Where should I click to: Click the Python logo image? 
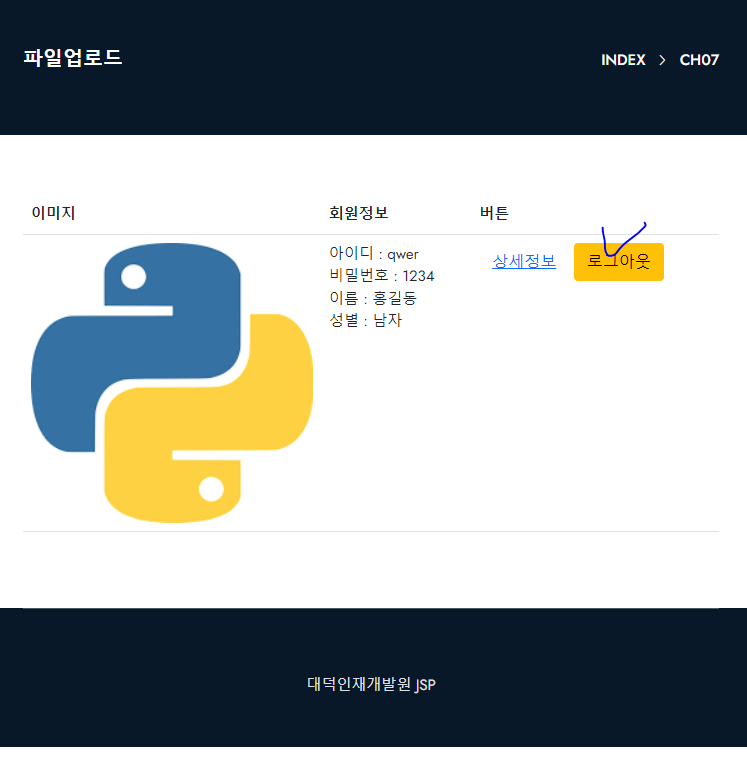172,383
